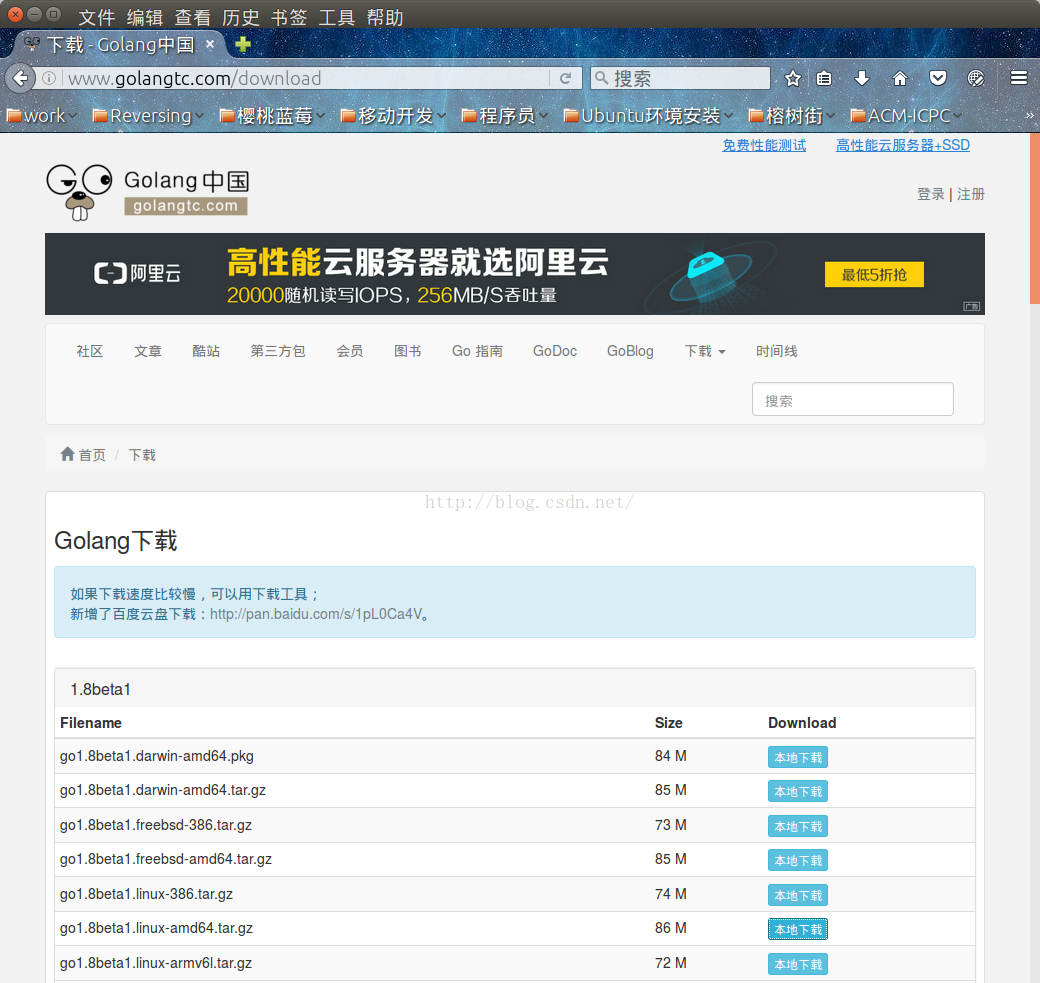The height and width of the screenshot is (983, 1040).
Task: Open the 帮助 menu
Action: [385, 17]
